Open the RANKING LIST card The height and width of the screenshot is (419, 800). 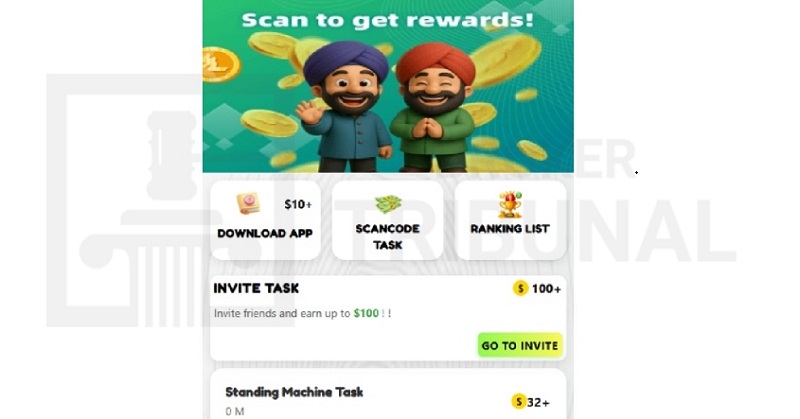pos(510,220)
